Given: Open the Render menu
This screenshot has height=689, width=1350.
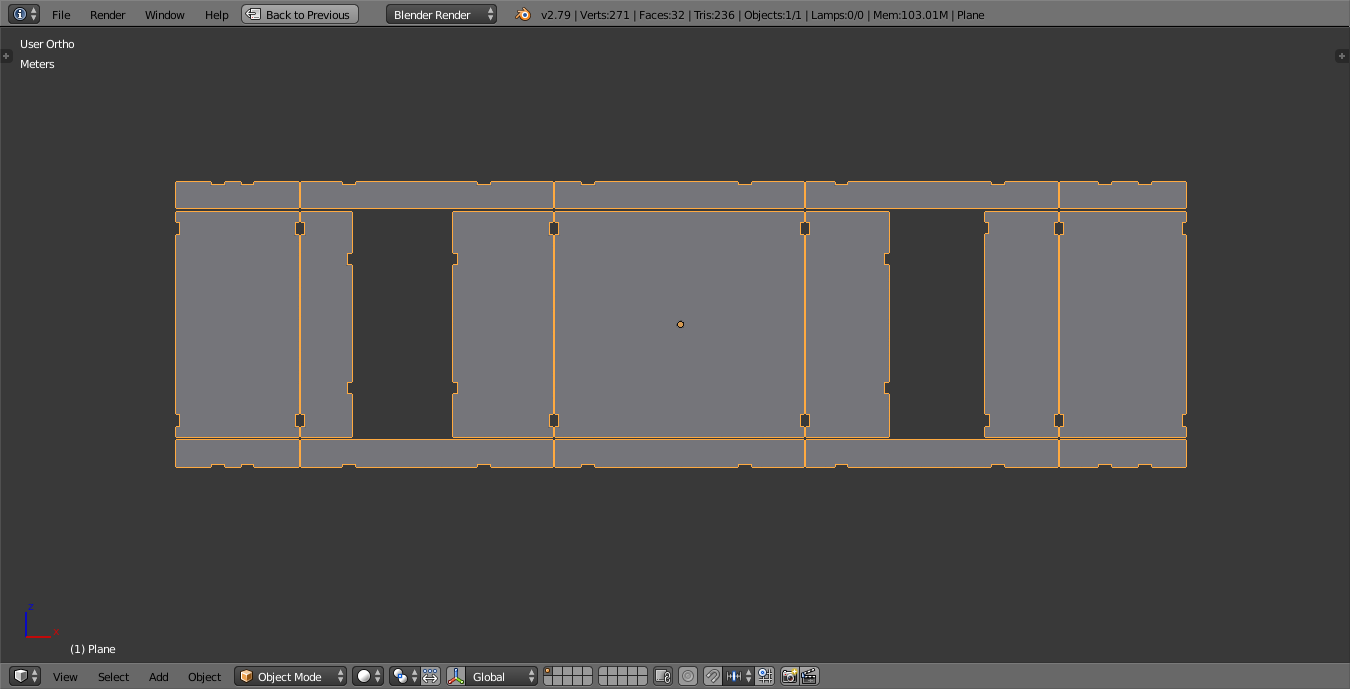Looking at the screenshot, I should 108,15.
